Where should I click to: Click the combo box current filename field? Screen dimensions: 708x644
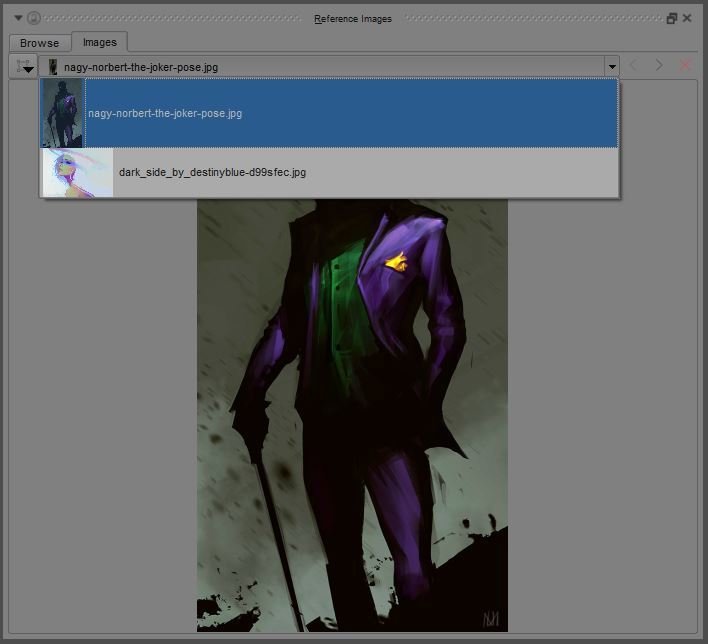[x=321, y=67]
